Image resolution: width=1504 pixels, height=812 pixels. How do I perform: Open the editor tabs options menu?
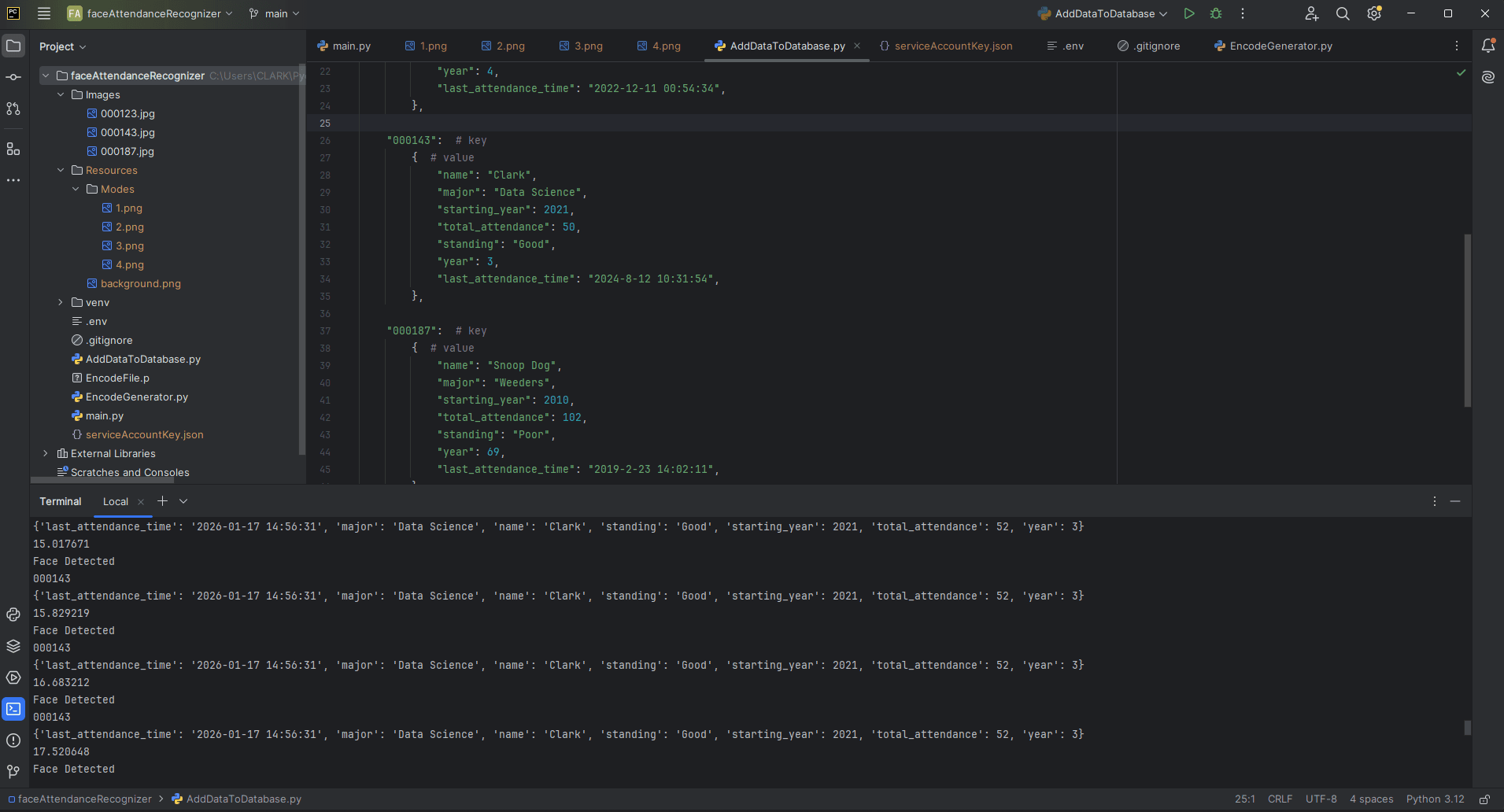[x=1457, y=46]
